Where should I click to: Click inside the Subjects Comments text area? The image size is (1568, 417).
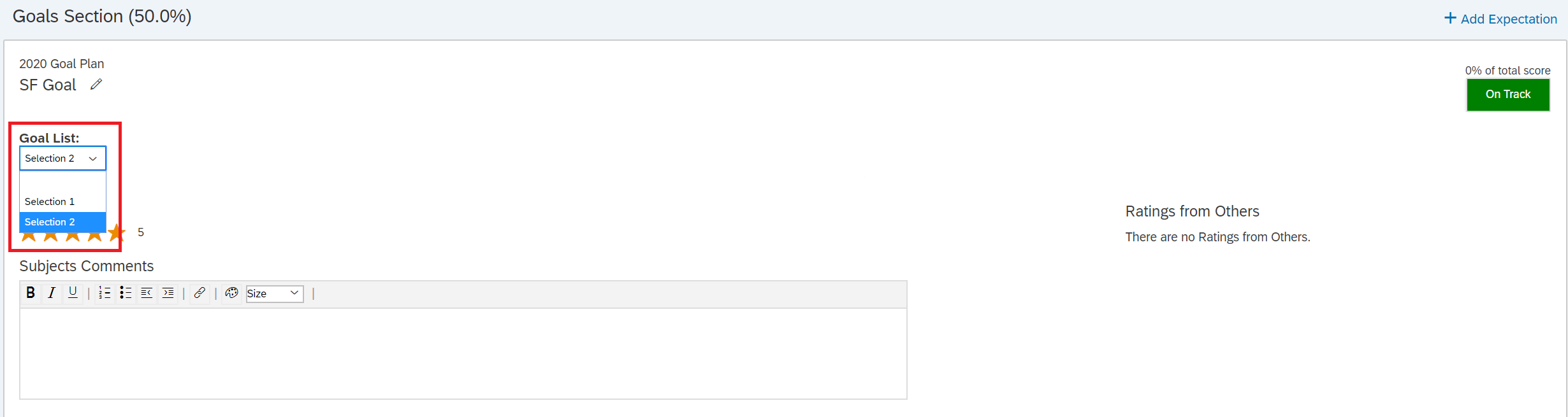click(x=463, y=354)
